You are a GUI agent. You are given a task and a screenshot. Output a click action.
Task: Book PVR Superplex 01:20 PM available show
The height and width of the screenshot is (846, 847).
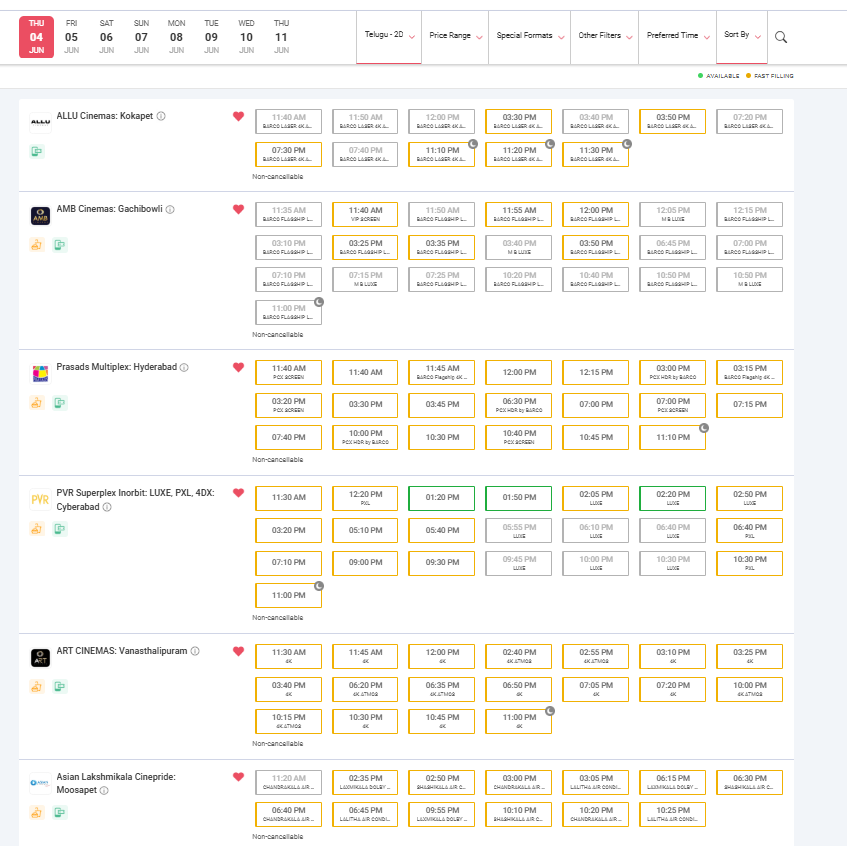coord(442,498)
